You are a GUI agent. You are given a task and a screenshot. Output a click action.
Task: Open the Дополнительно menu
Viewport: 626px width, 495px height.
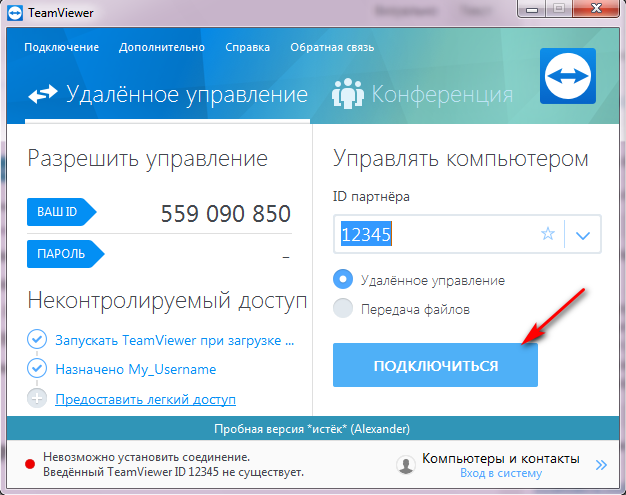(162, 48)
